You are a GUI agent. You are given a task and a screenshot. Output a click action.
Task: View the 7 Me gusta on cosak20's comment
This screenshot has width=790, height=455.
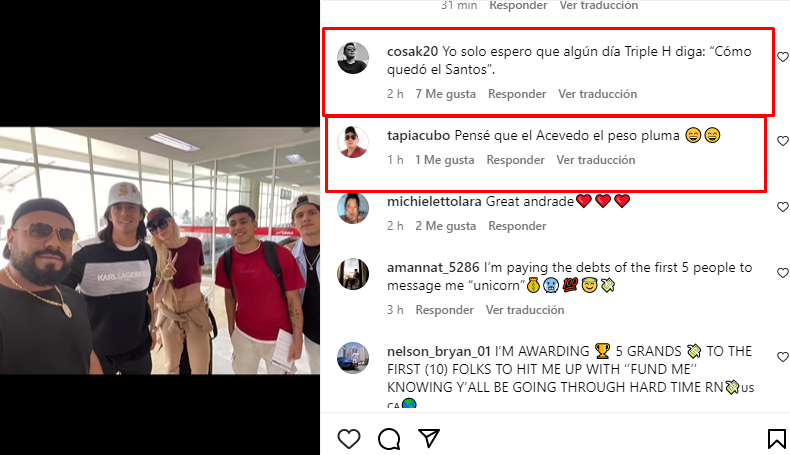click(445, 94)
